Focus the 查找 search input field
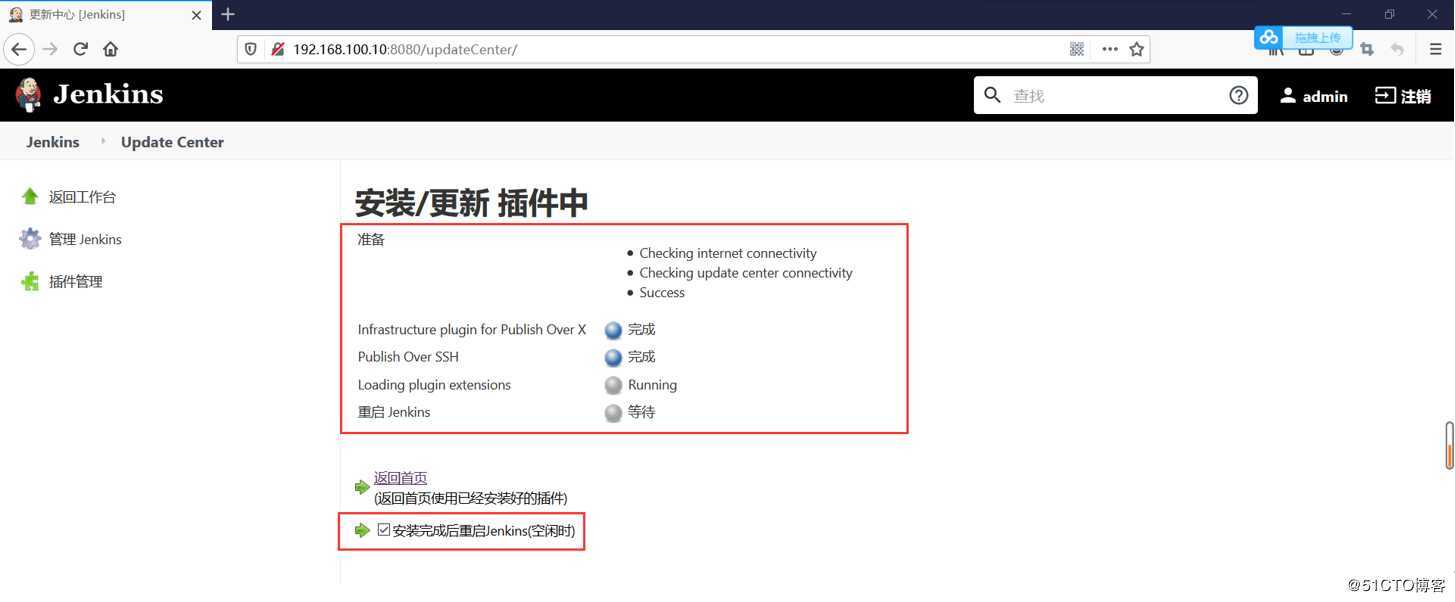Image resolution: width=1455 pixels, height=602 pixels. pos(1115,95)
